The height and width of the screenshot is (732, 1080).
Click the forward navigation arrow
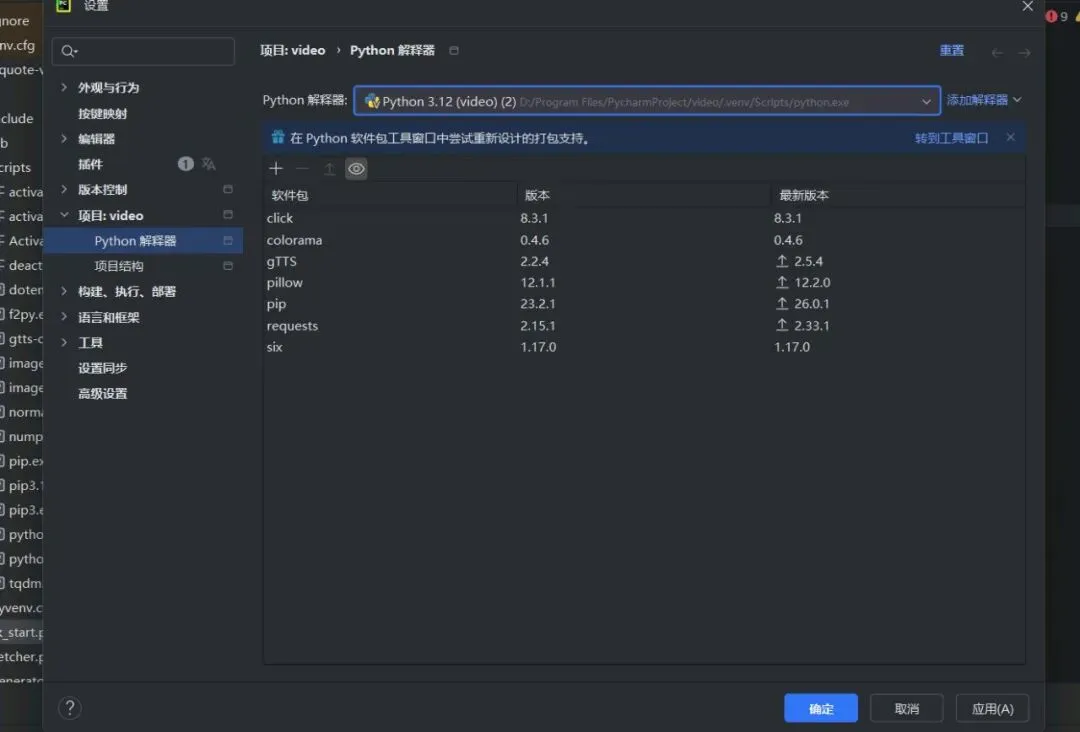pyautogui.click(x=1024, y=52)
